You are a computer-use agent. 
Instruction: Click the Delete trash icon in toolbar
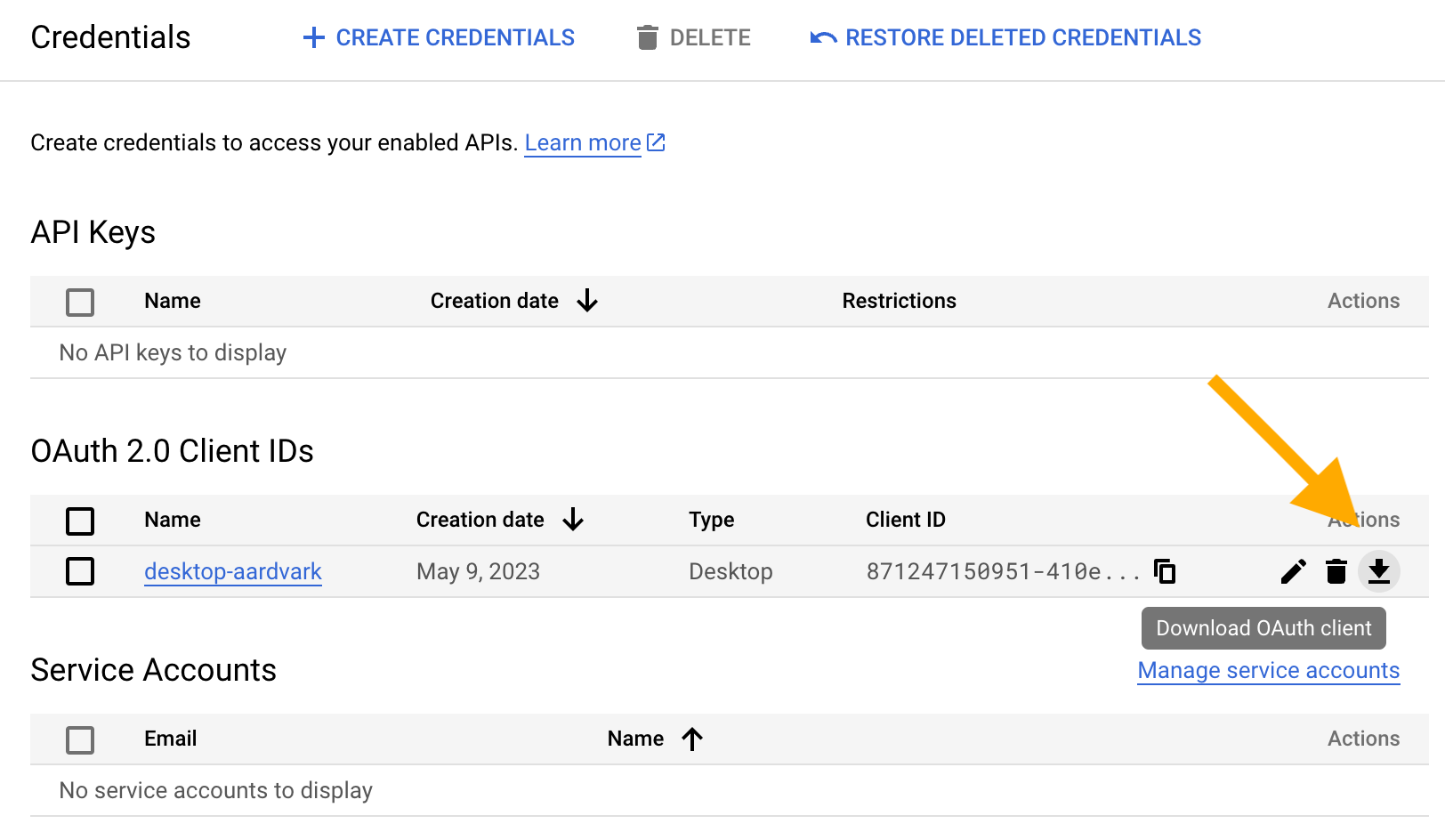coord(648,37)
